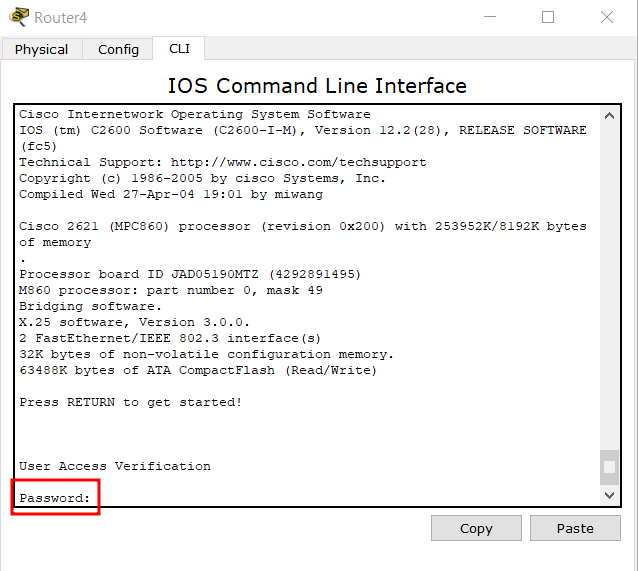The width and height of the screenshot is (638, 571).
Task: Click 'Cisco Internetwork Operating System Software' line
Action: (194, 114)
